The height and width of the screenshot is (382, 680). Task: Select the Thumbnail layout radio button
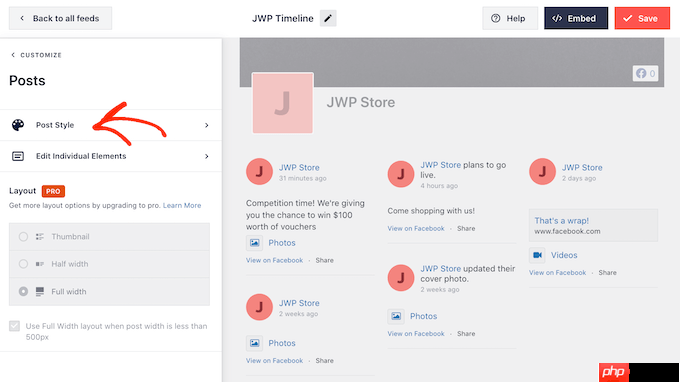point(23,236)
